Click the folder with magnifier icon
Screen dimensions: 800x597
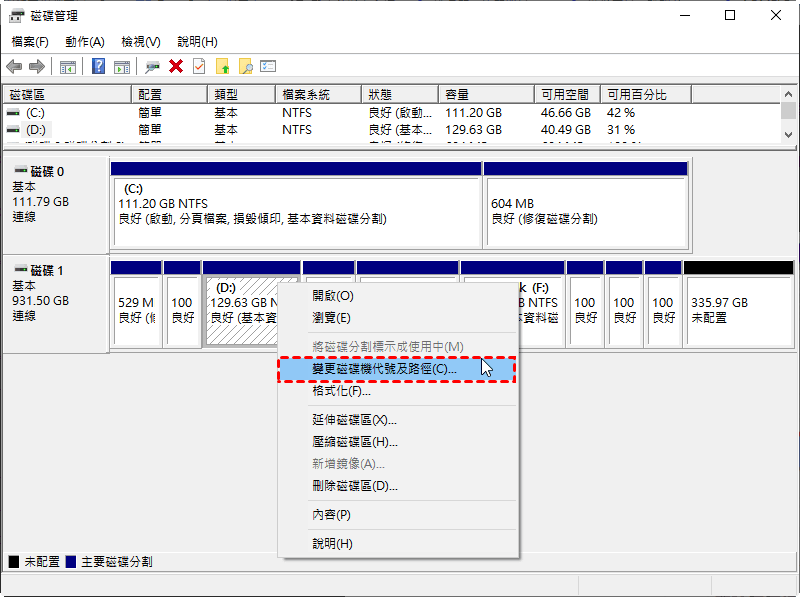(245, 66)
